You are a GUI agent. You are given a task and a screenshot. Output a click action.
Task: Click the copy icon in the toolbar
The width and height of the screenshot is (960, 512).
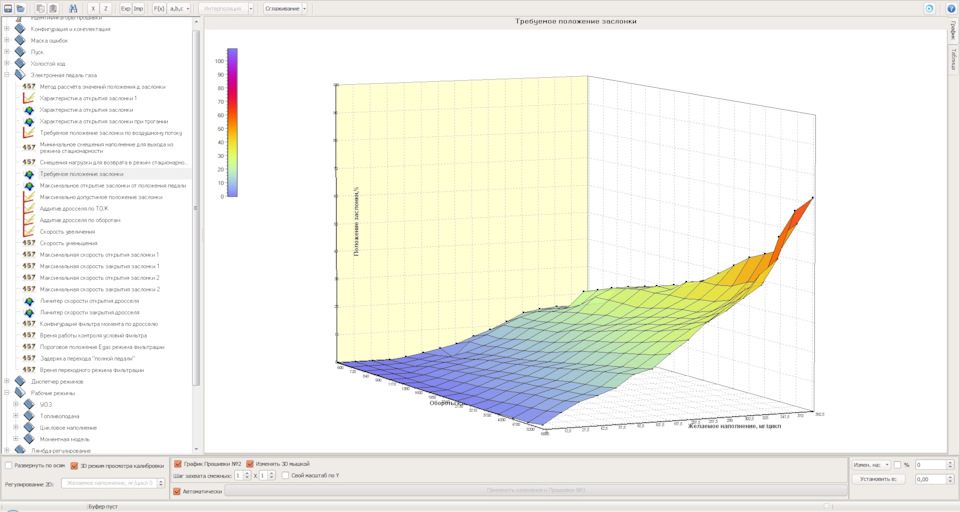(41, 8)
